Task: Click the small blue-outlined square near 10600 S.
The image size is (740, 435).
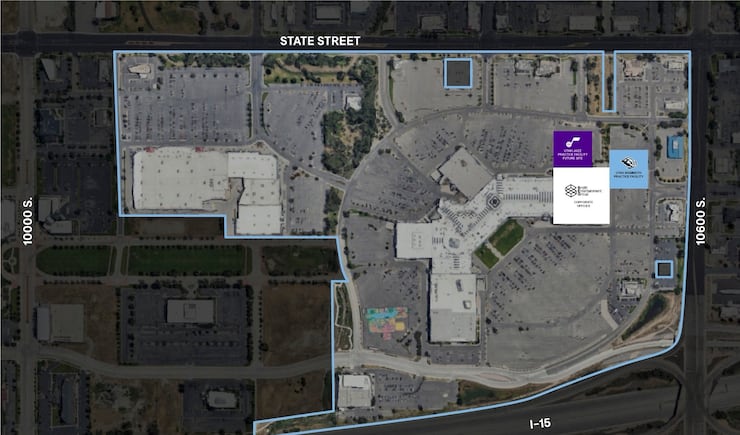Action: coord(664,269)
